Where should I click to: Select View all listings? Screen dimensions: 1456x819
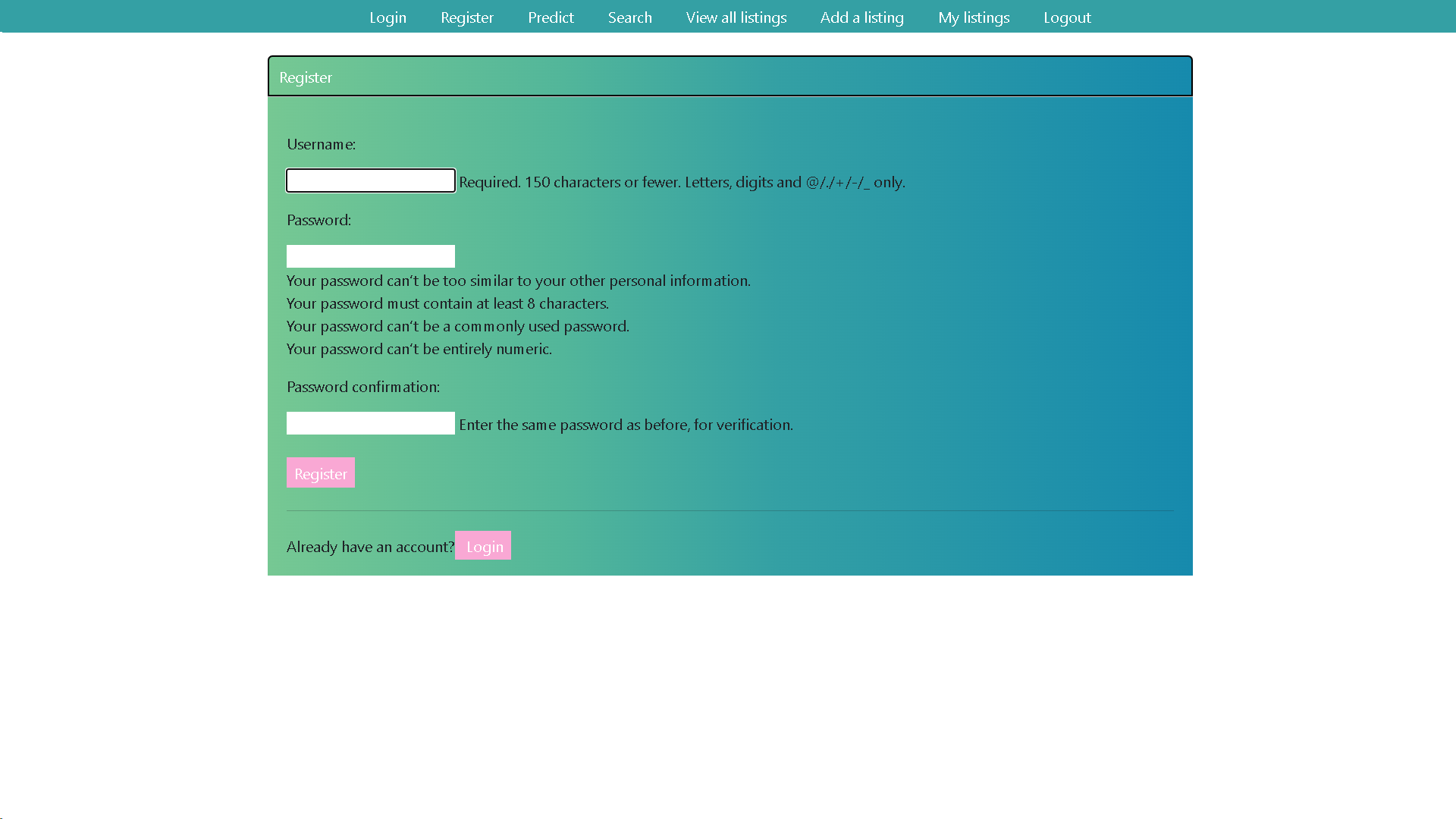tap(736, 17)
